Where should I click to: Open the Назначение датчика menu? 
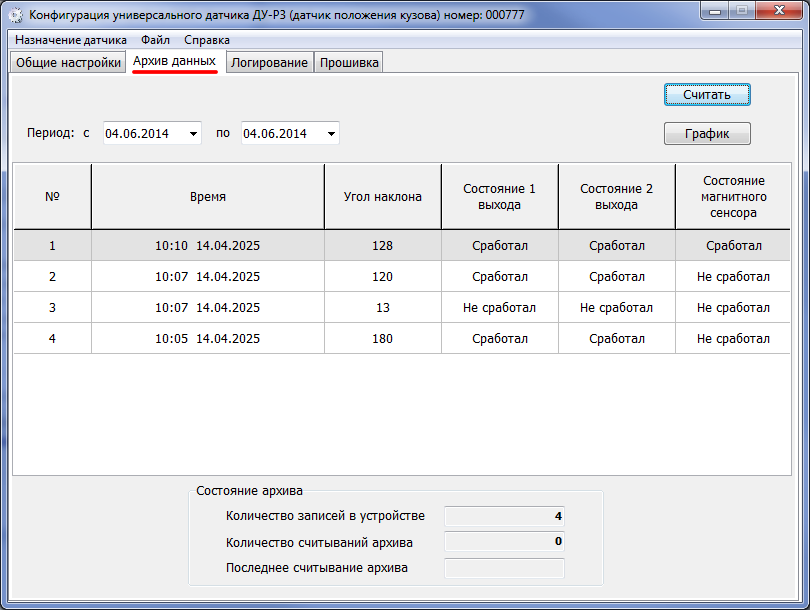point(71,40)
